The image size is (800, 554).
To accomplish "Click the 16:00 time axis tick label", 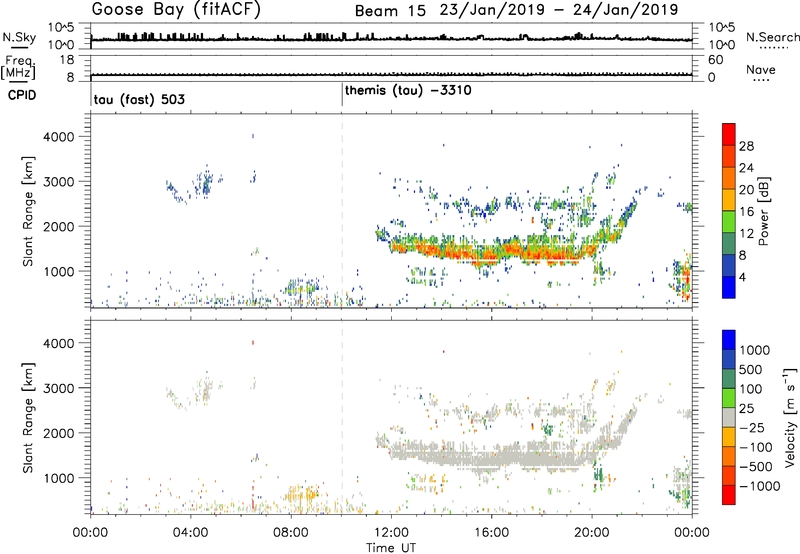I will 491,533.
